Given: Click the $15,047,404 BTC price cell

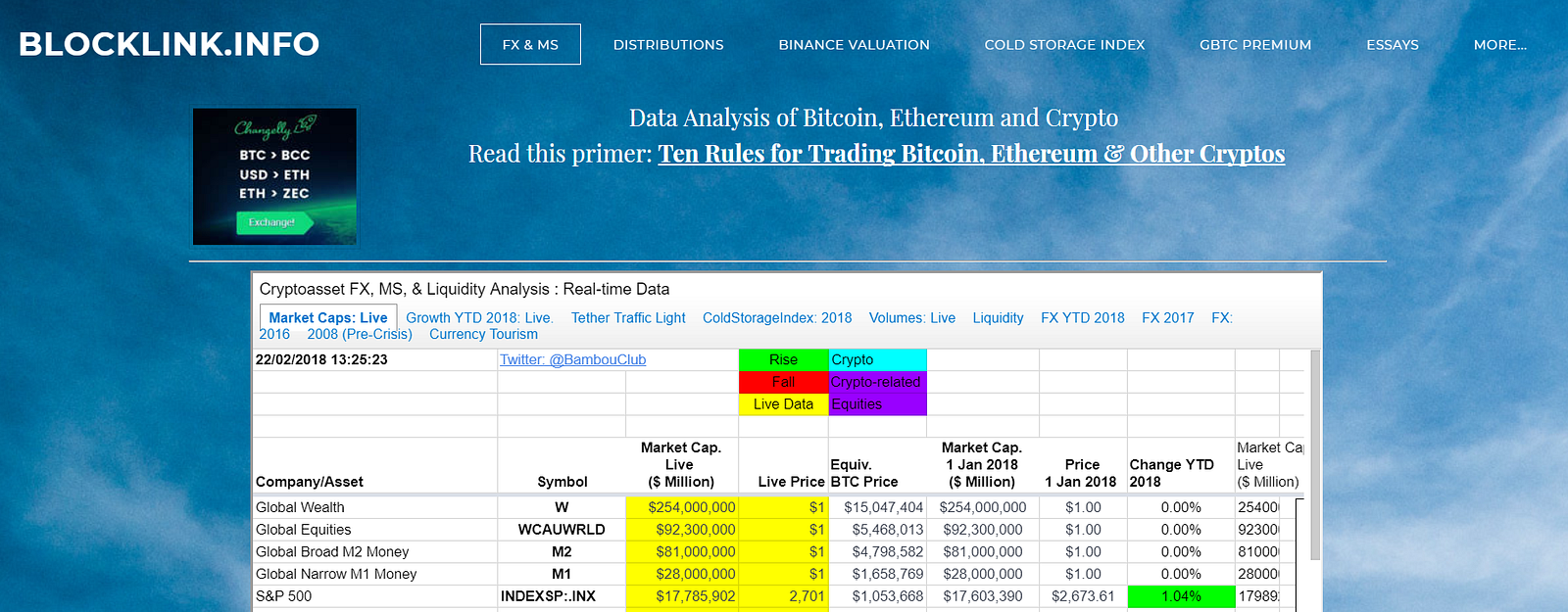Looking at the screenshot, I should (x=877, y=507).
